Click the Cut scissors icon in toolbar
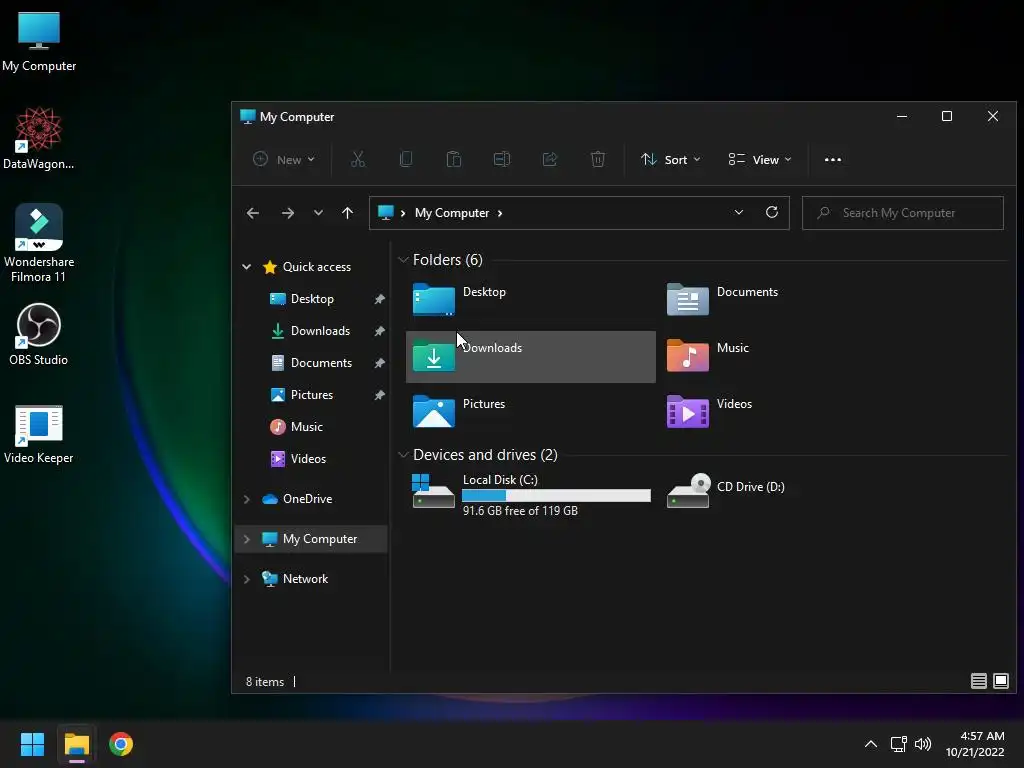This screenshot has height=768, width=1024. 358,159
